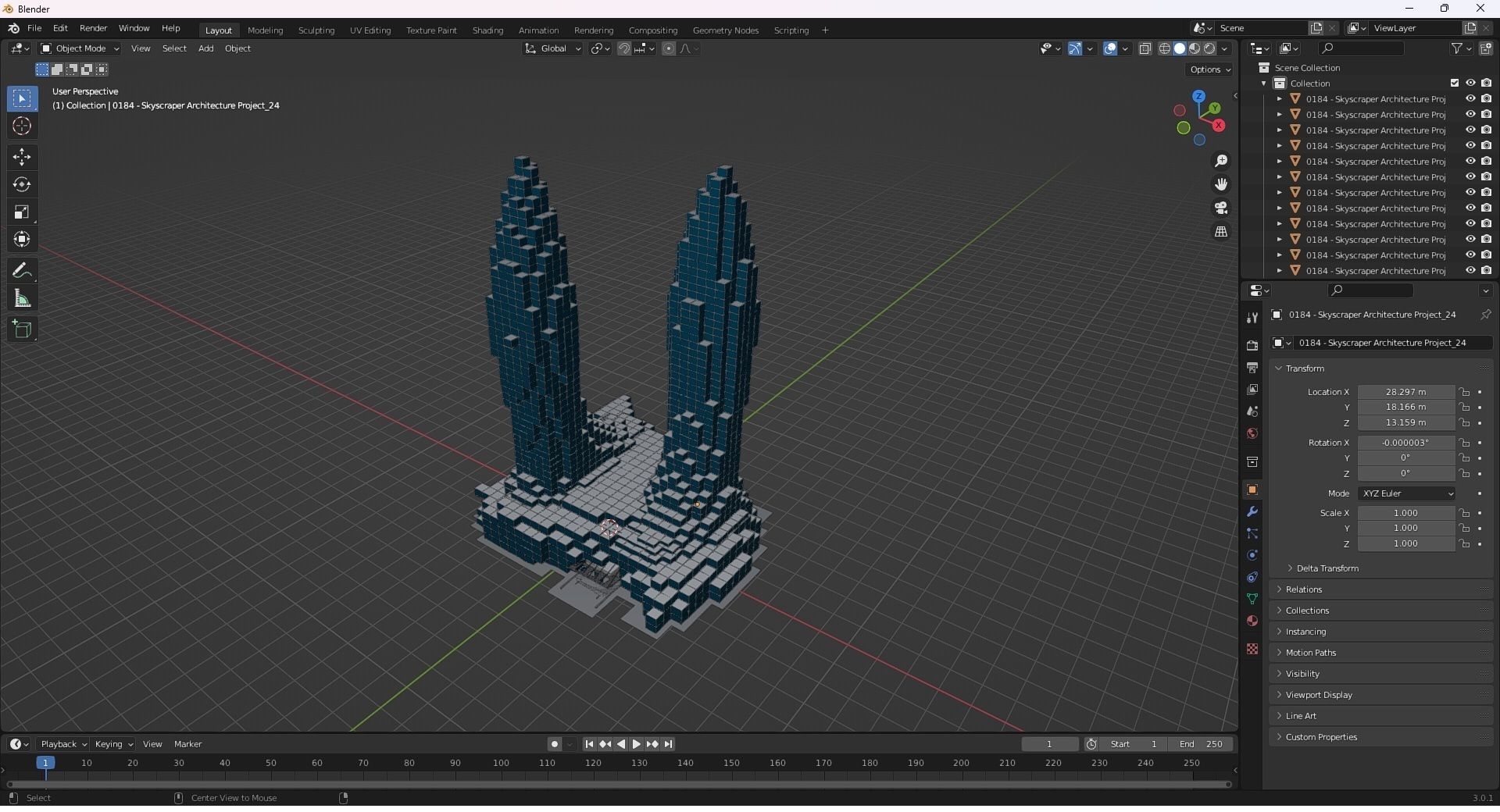This screenshot has width=1500, height=812.
Task: Click the Location Z value field
Action: (x=1405, y=422)
